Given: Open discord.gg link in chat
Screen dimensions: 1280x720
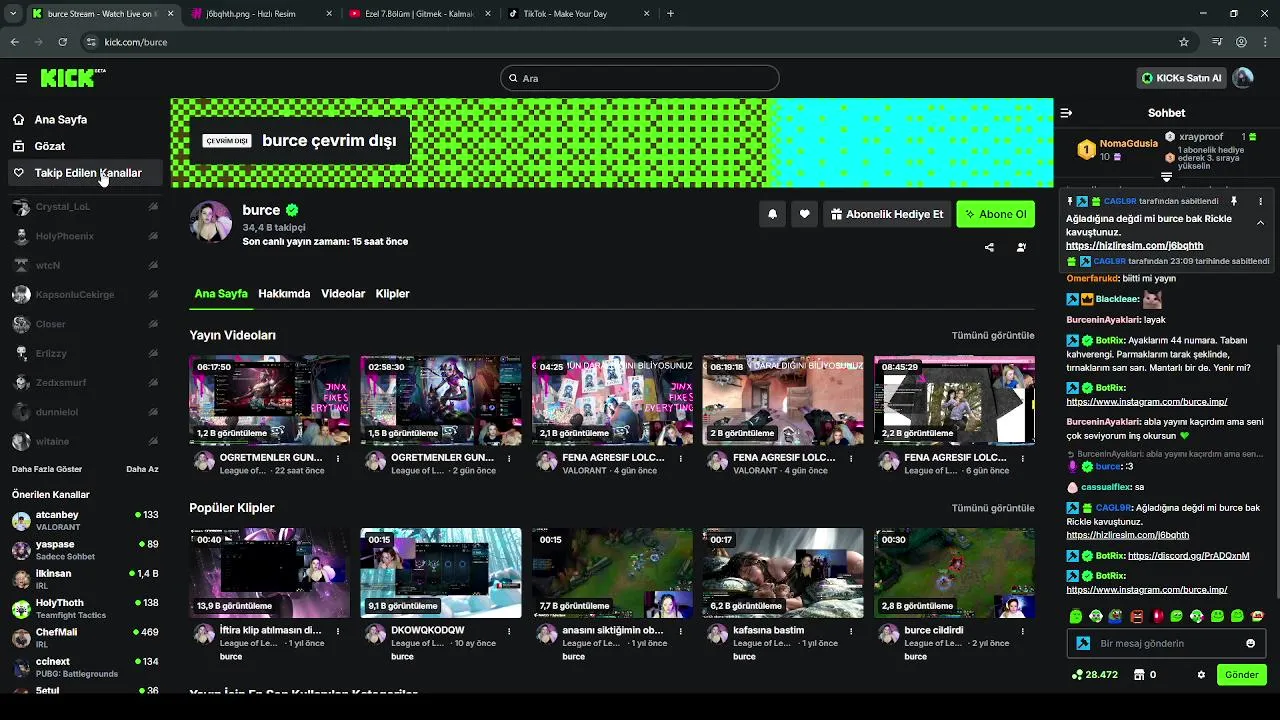Looking at the screenshot, I should click(1188, 556).
